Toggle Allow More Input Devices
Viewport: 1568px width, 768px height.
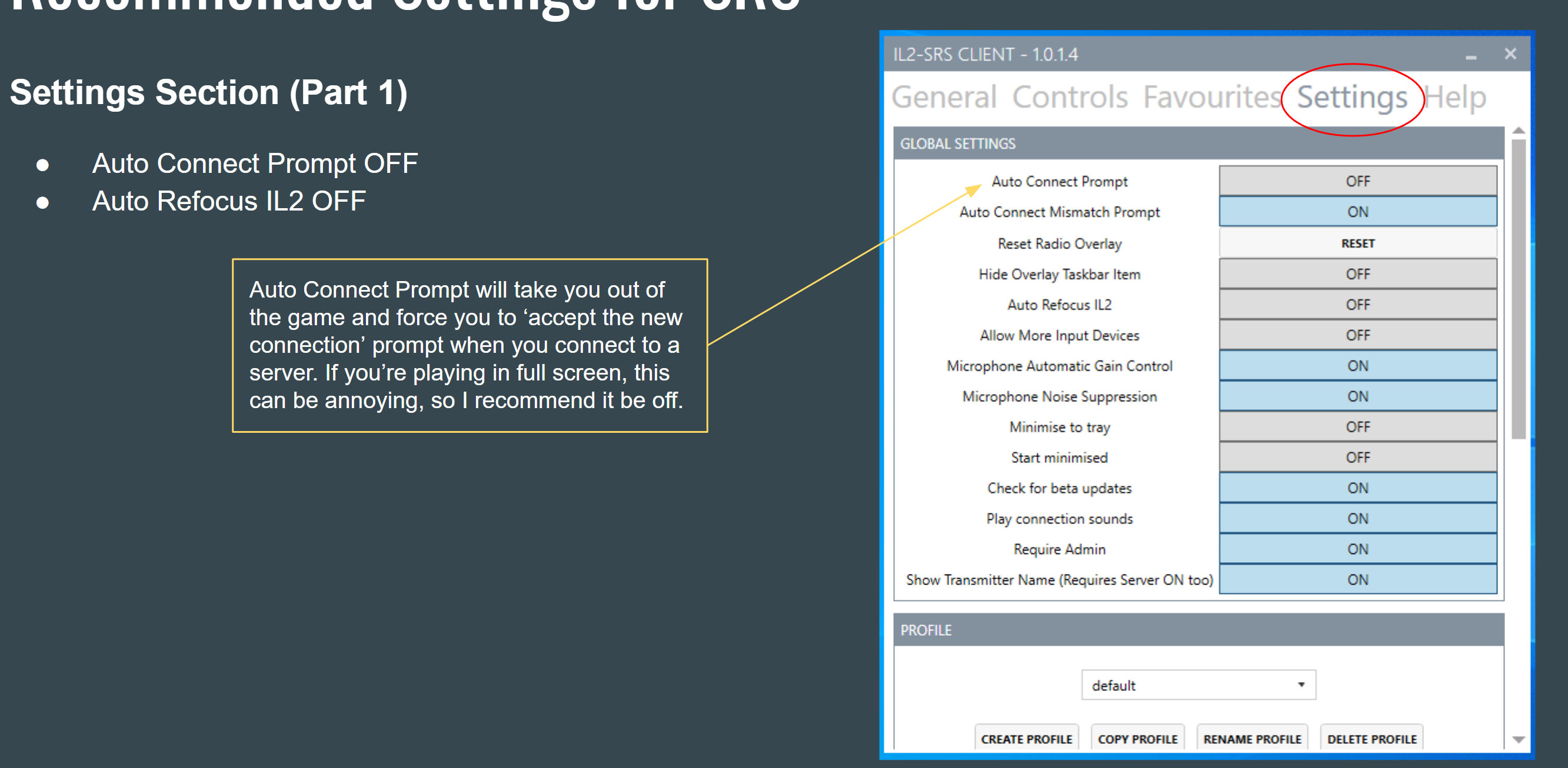(1357, 335)
